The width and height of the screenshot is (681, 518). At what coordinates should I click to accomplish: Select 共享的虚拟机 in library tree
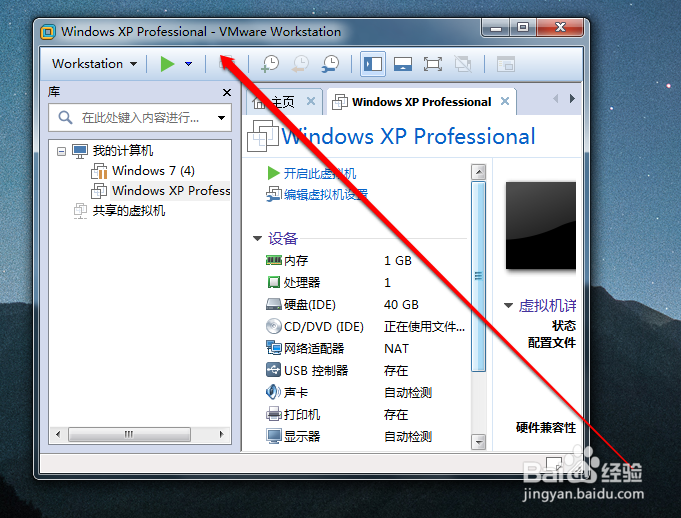[129, 211]
